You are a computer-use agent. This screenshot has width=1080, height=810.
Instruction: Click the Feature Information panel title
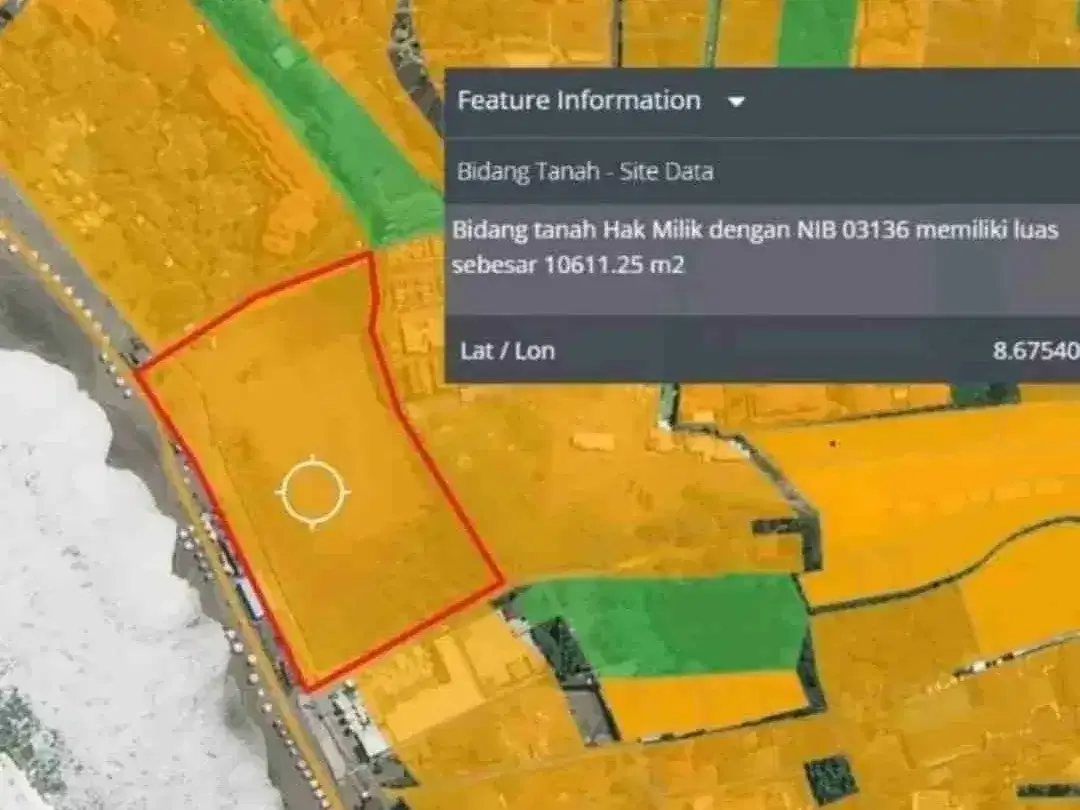click(x=579, y=101)
